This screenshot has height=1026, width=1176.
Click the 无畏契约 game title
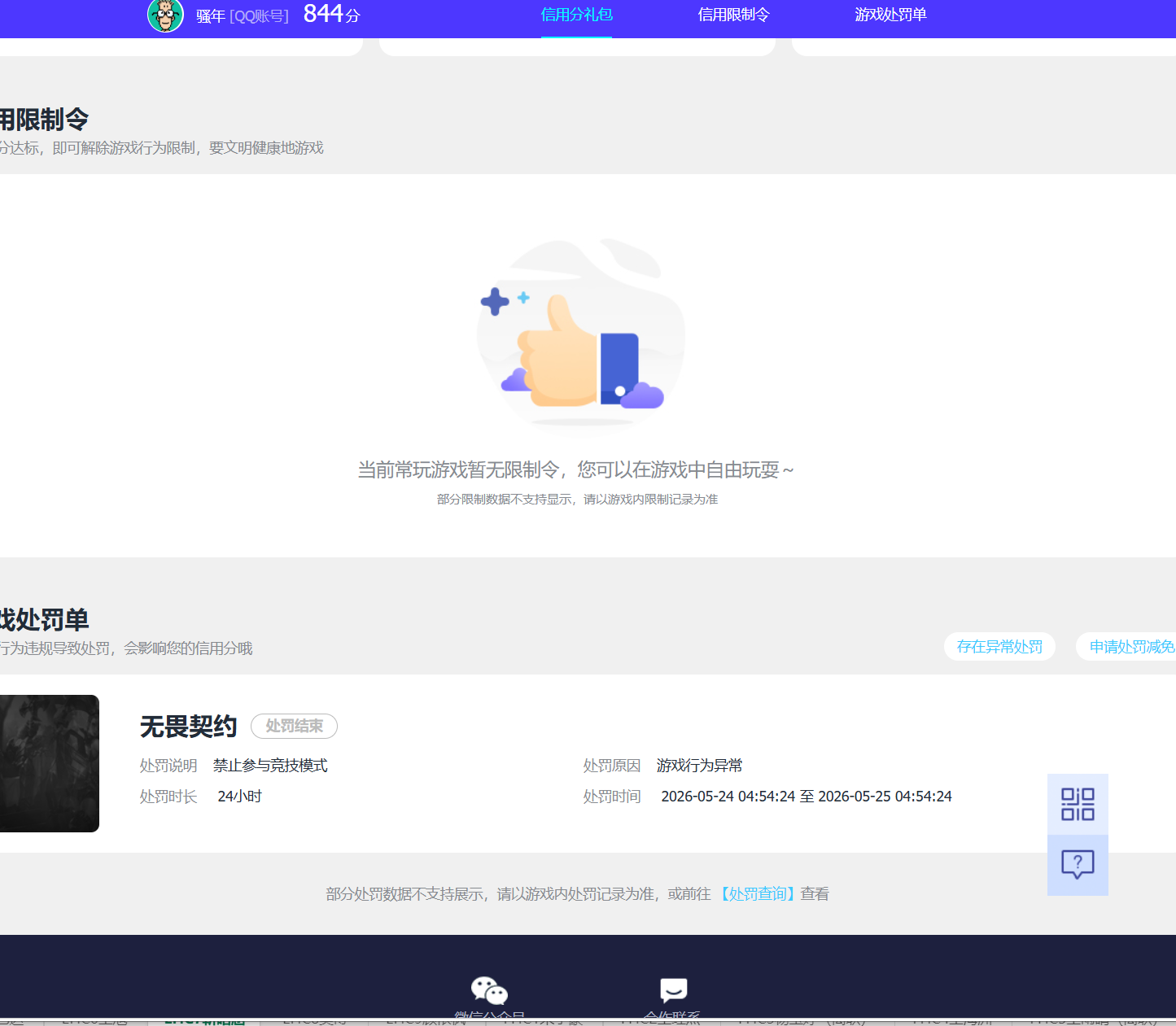click(x=188, y=727)
